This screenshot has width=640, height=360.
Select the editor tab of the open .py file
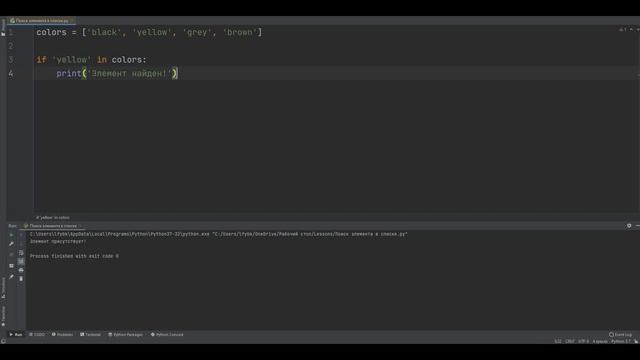(x=41, y=20)
